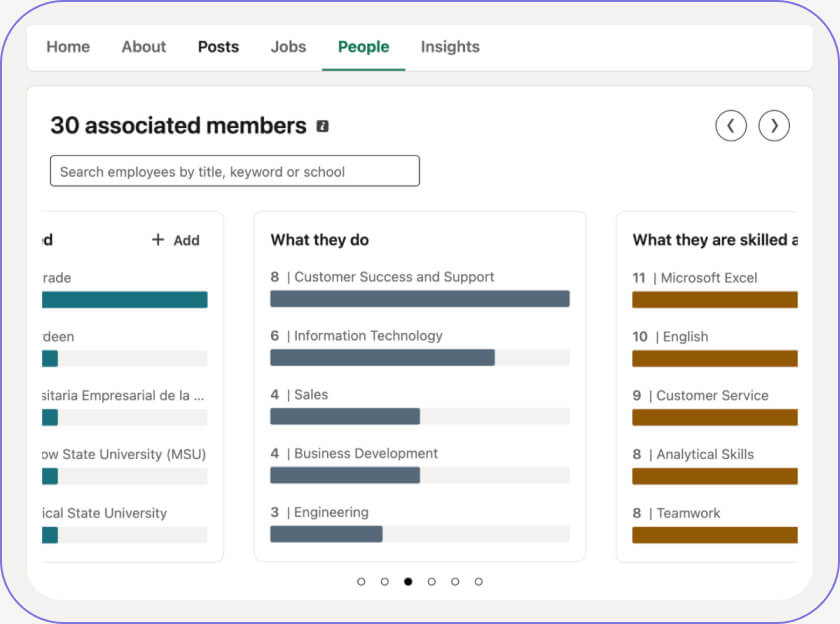Select the third (active) carousel dot
The width and height of the screenshot is (840, 624).
click(x=408, y=582)
